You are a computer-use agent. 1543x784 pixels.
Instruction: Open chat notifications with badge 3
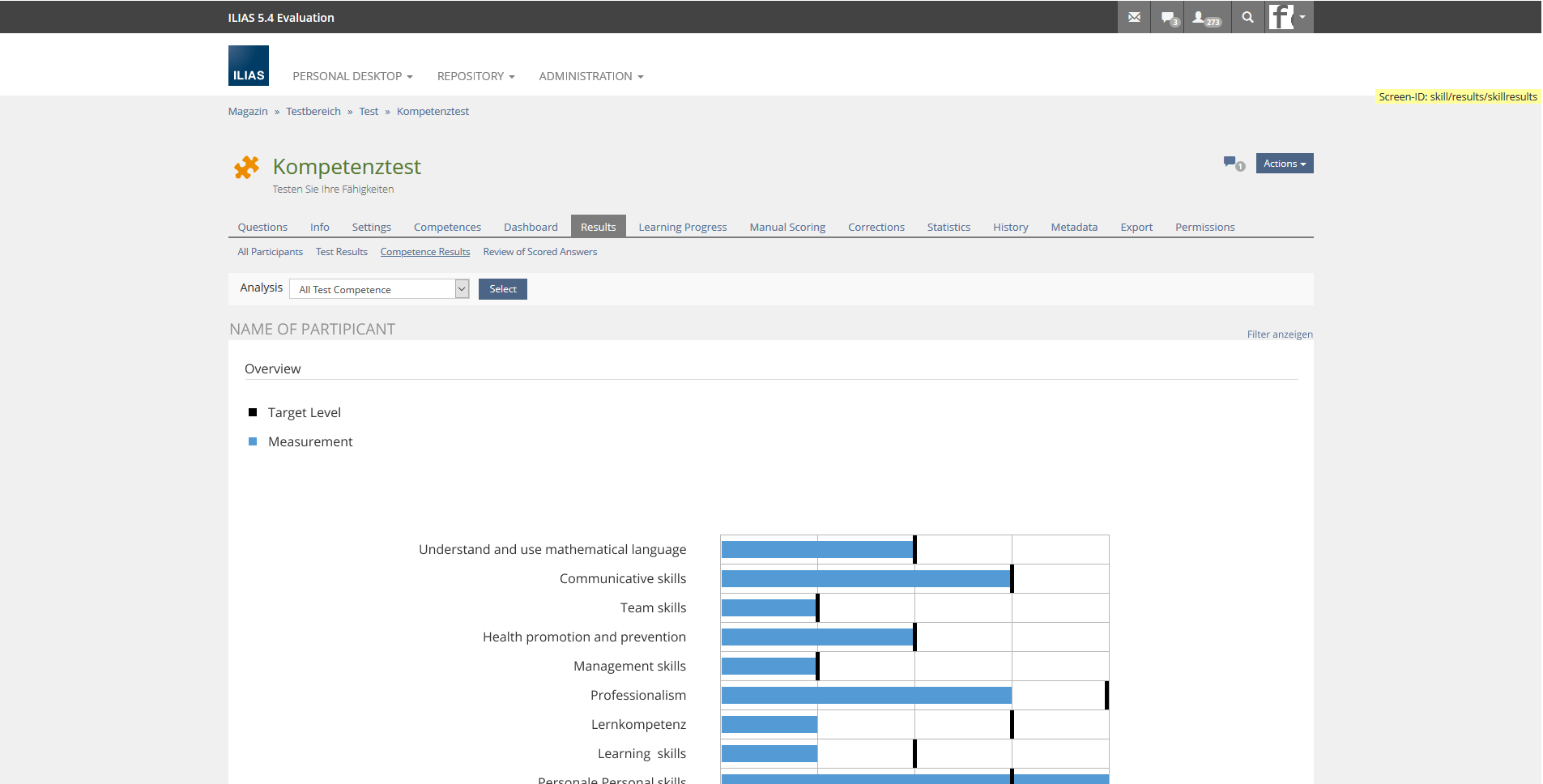(1168, 17)
